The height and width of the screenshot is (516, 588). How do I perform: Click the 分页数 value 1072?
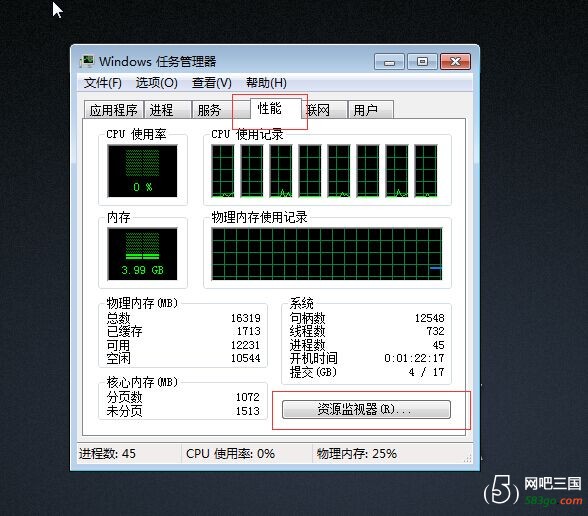pos(248,397)
